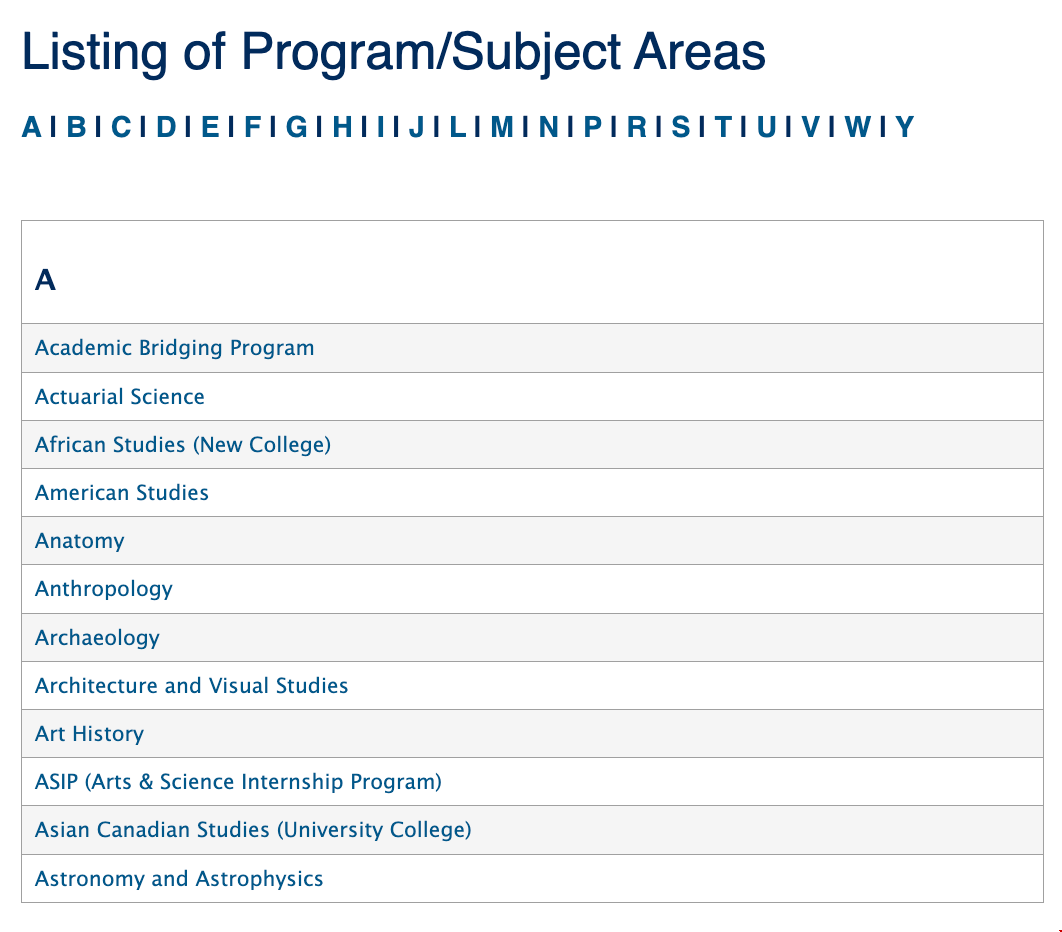Open Architecture and Visual Studies
Viewport: 1062px width, 932px height.
191,685
